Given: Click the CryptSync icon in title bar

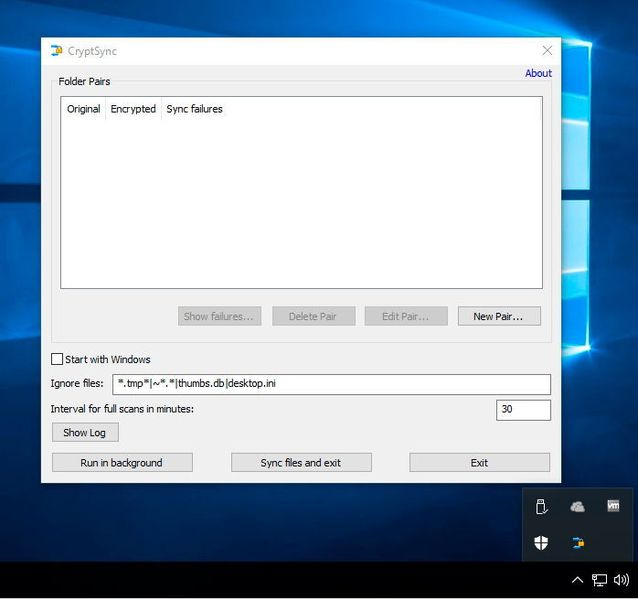Looking at the screenshot, I should coord(57,51).
